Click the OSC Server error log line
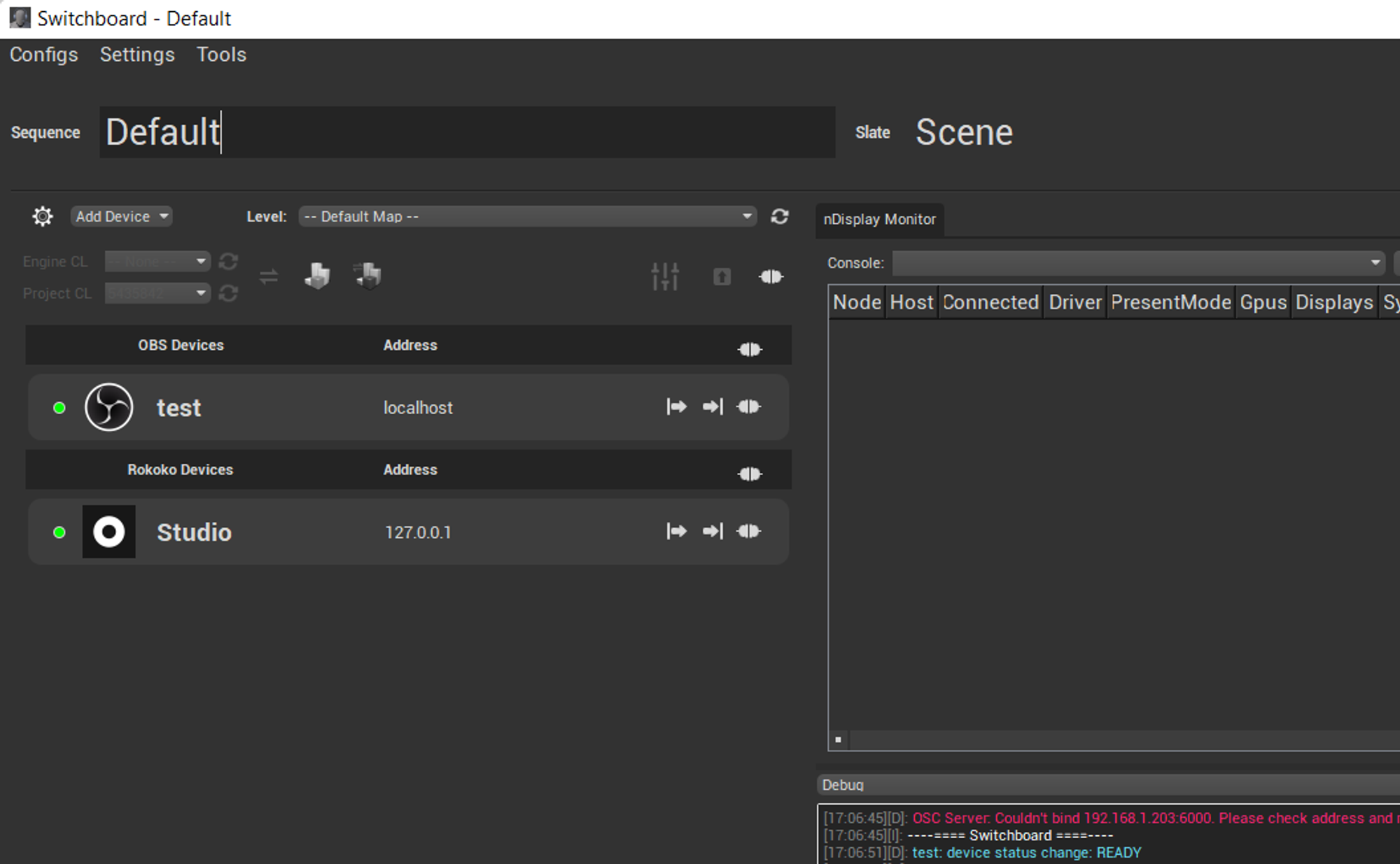This screenshot has height=864, width=1400. (x=1112, y=818)
